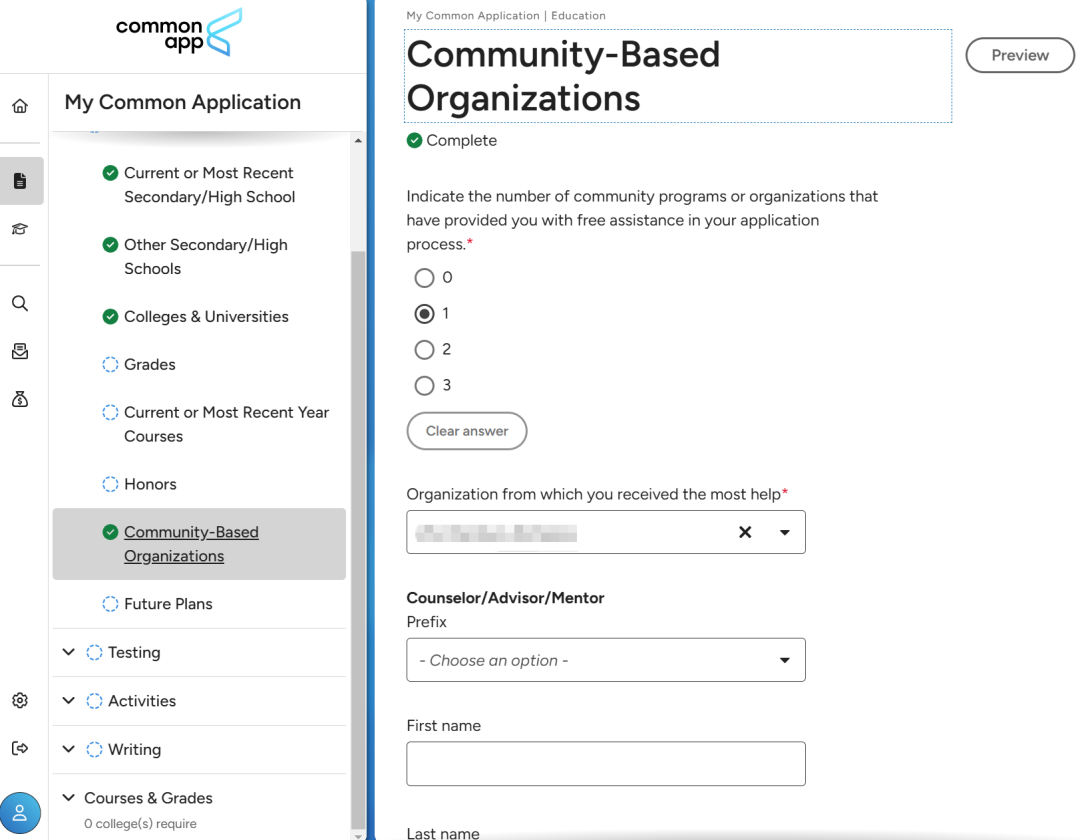Click the sign out icon
1080x840 pixels.
20,748
